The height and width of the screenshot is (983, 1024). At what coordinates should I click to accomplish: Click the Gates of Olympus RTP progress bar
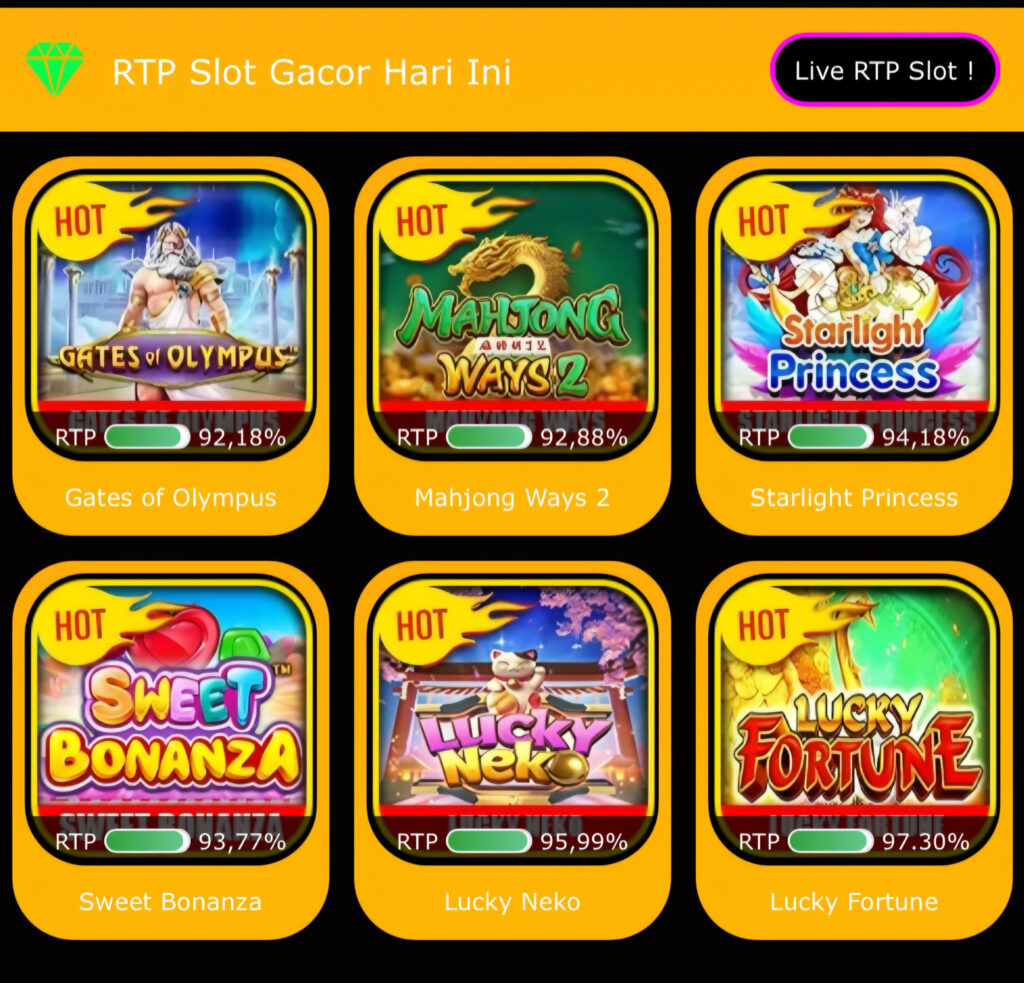point(147,437)
